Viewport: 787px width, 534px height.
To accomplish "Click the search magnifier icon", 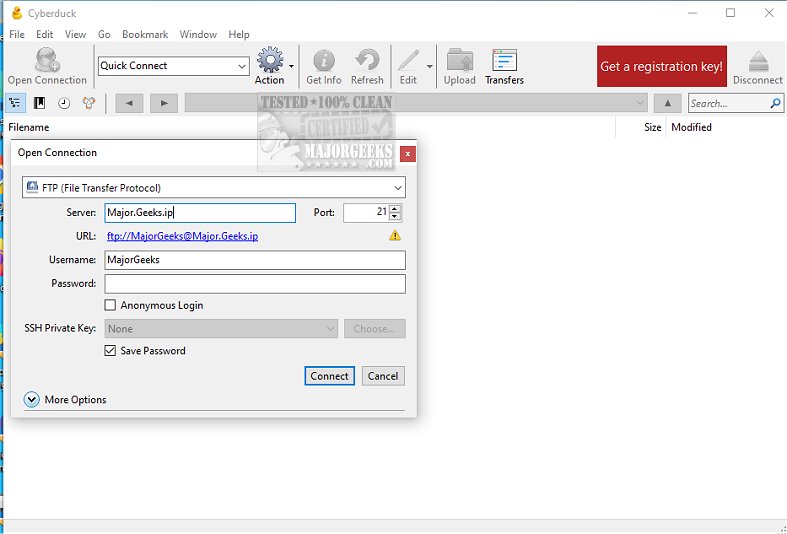I will click(775, 103).
